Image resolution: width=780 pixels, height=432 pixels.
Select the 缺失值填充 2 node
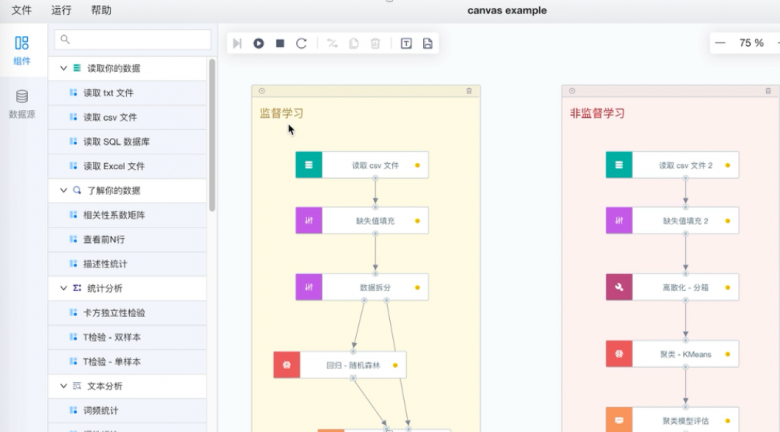click(672, 220)
